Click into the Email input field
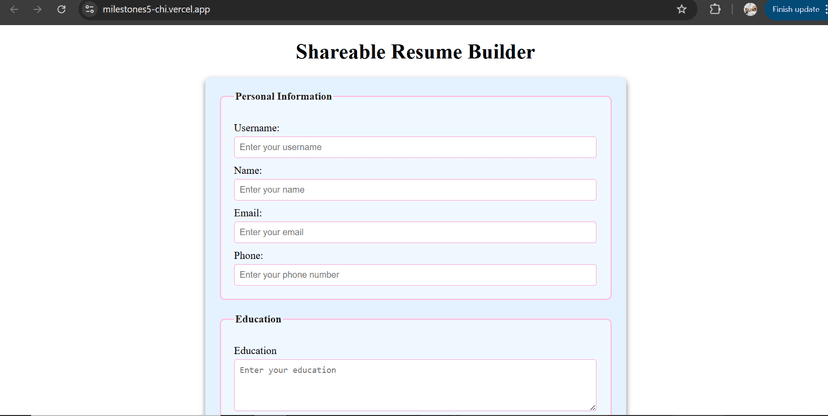This screenshot has width=828, height=416. (x=415, y=232)
